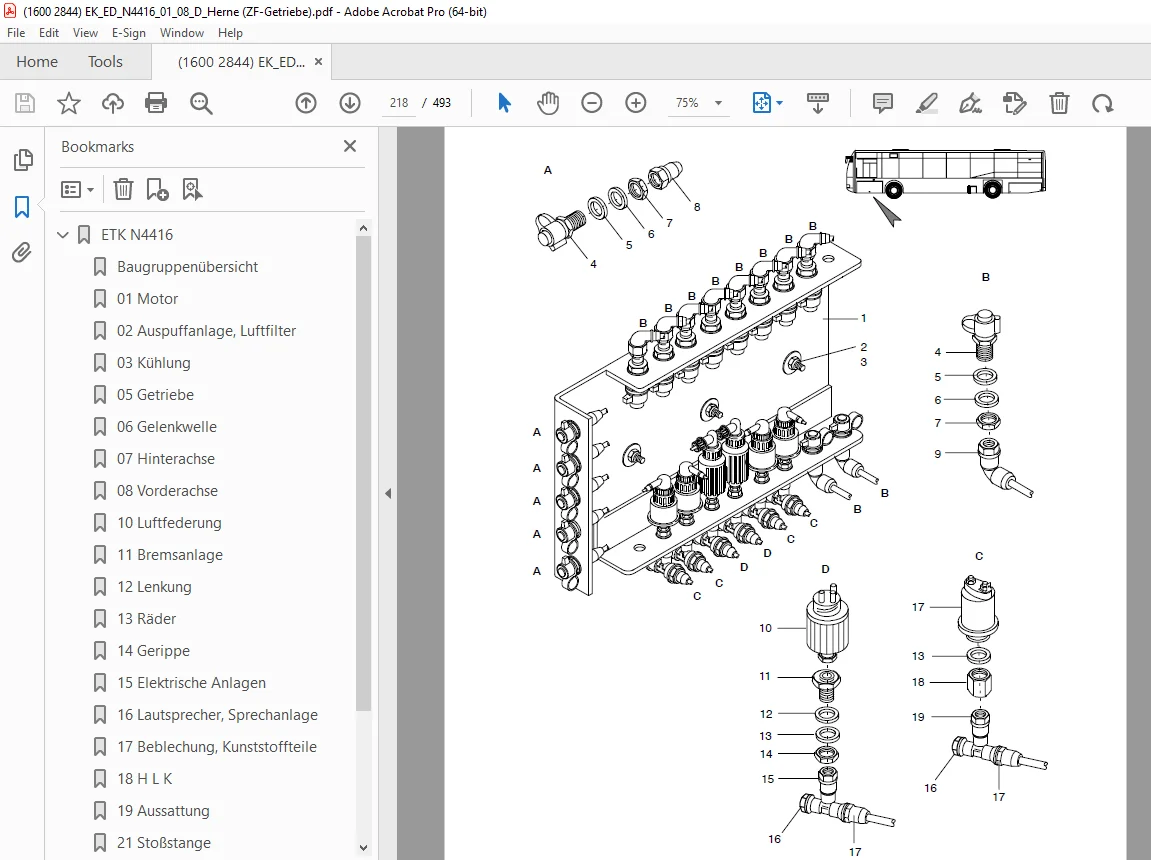Open 02 Auspuffanlage, Luftfilter bookmark

coord(206,331)
